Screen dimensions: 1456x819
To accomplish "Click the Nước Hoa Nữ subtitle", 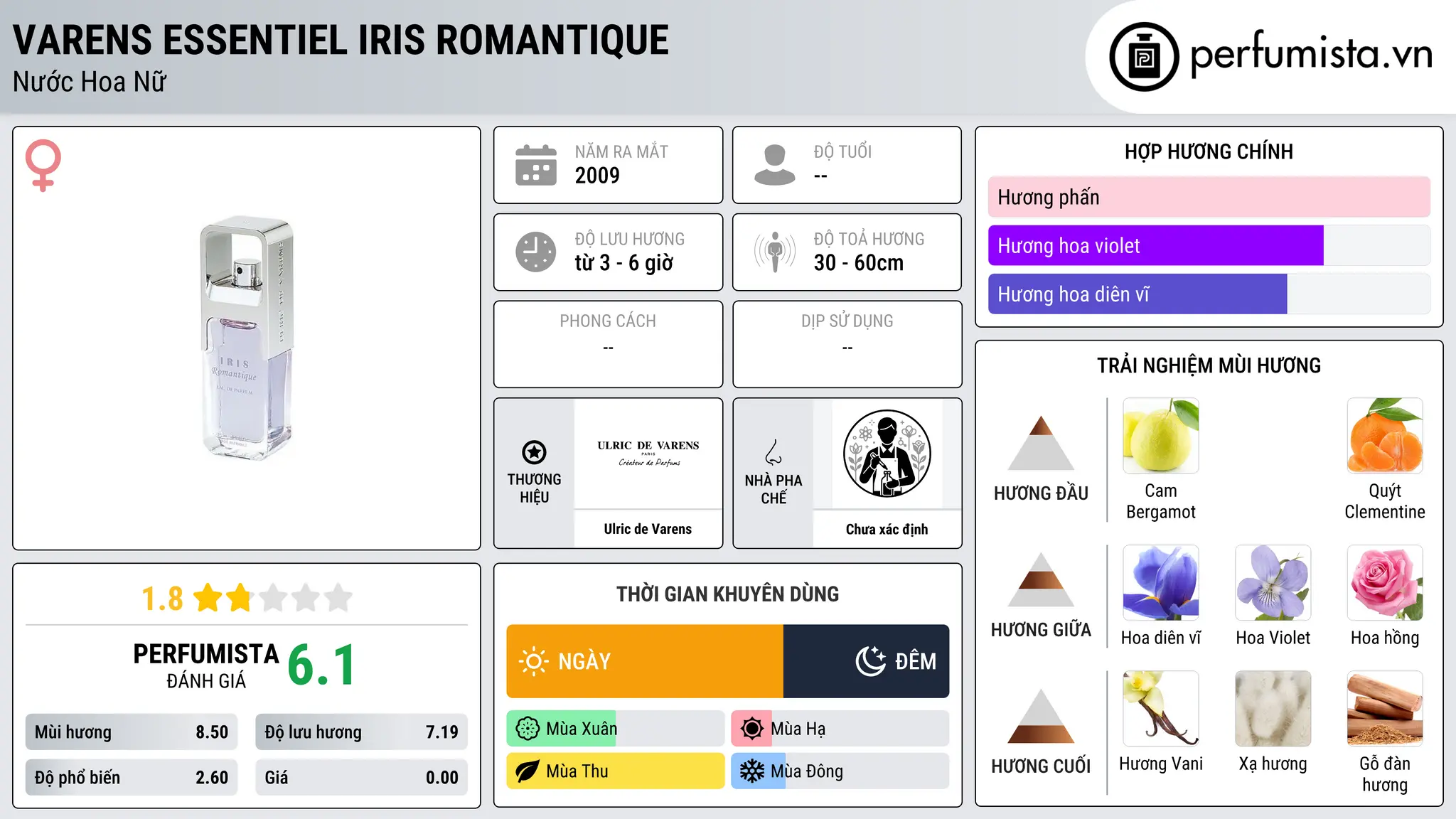I will coord(90,82).
